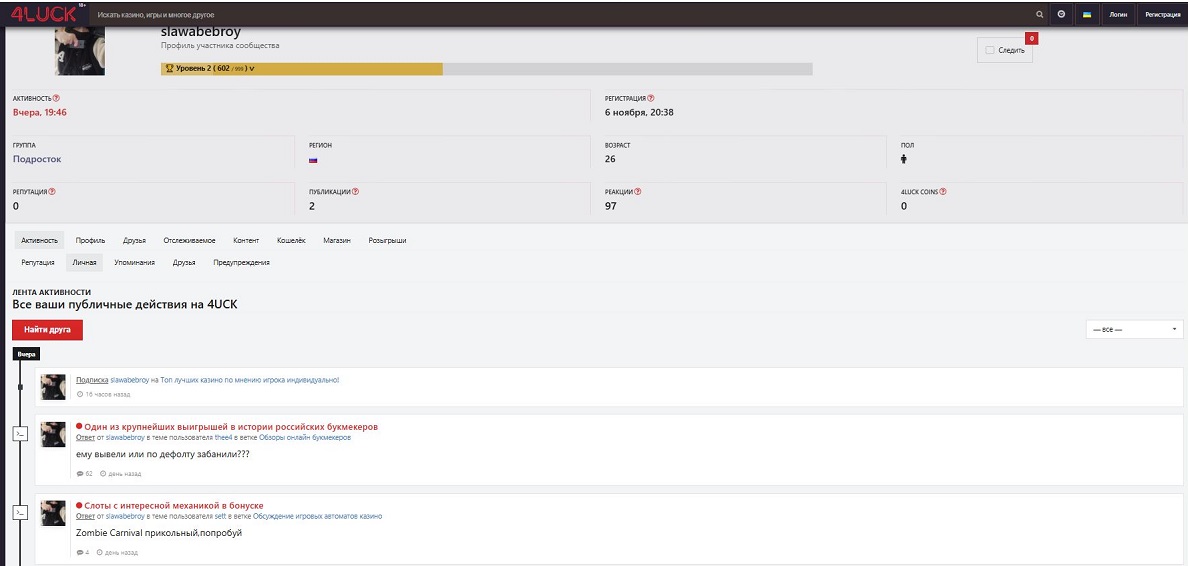Image resolution: width=1188 pixels, height=566 pixels.
Task: Click the help icon beside Публикации
Action: [x=355, y=191]
